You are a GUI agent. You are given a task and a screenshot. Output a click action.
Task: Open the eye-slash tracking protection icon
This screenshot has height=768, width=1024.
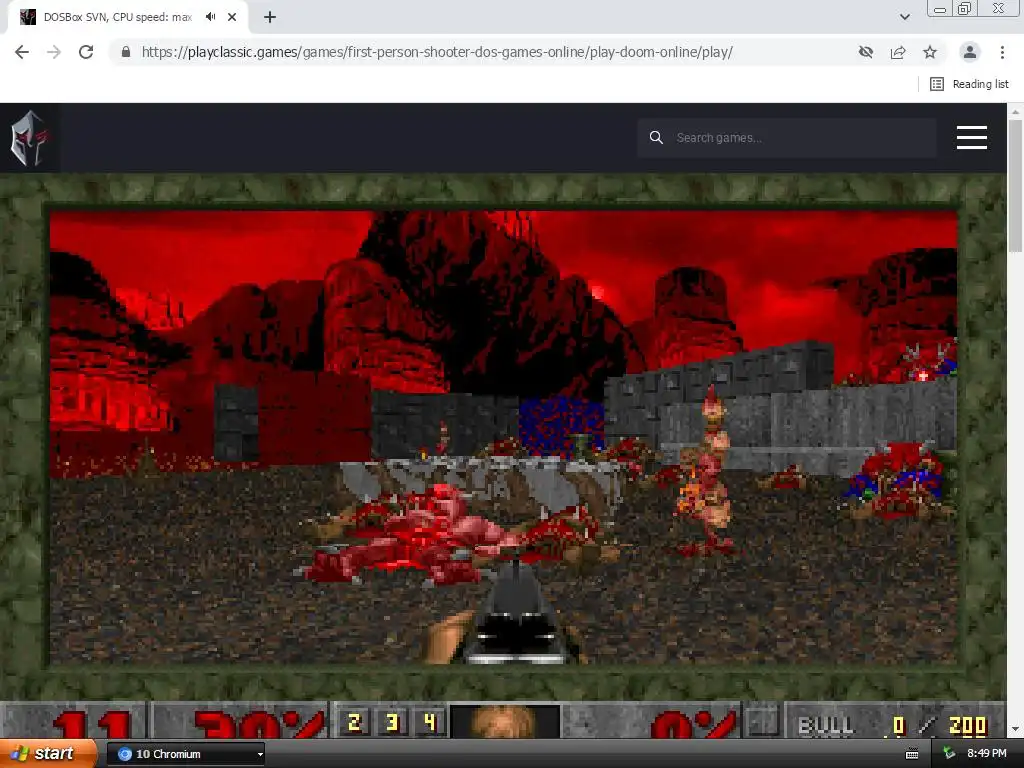(x=866, y=52)
